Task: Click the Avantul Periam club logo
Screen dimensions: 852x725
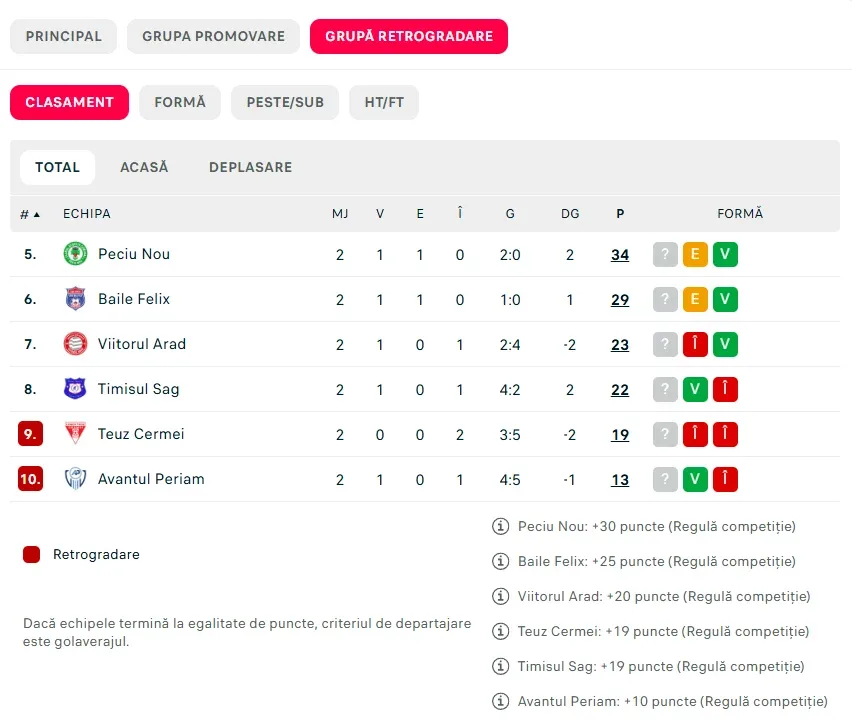Action: [x=75, y=479]
